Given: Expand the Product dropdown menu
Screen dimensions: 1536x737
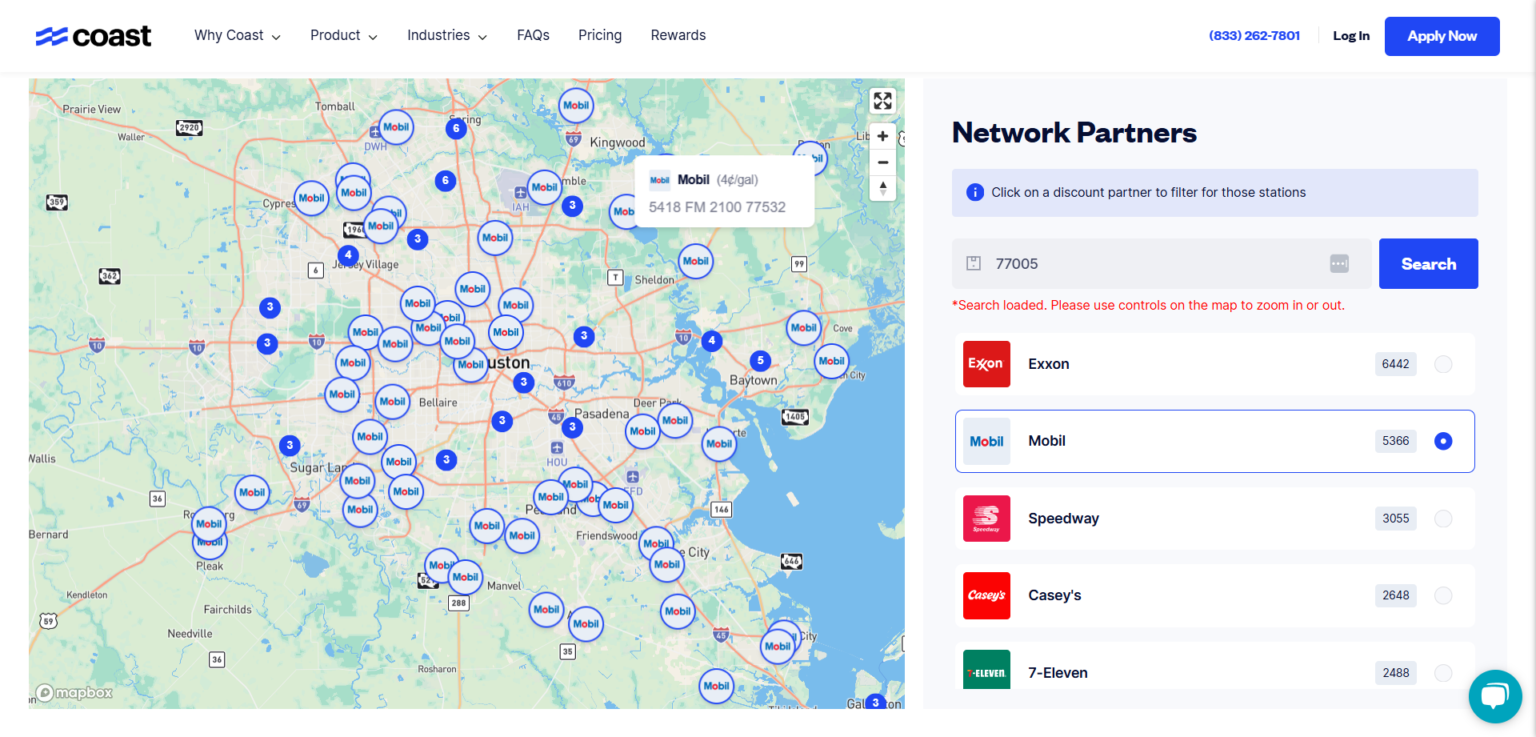Looking at the screenshot, I should tap(343, 36).
